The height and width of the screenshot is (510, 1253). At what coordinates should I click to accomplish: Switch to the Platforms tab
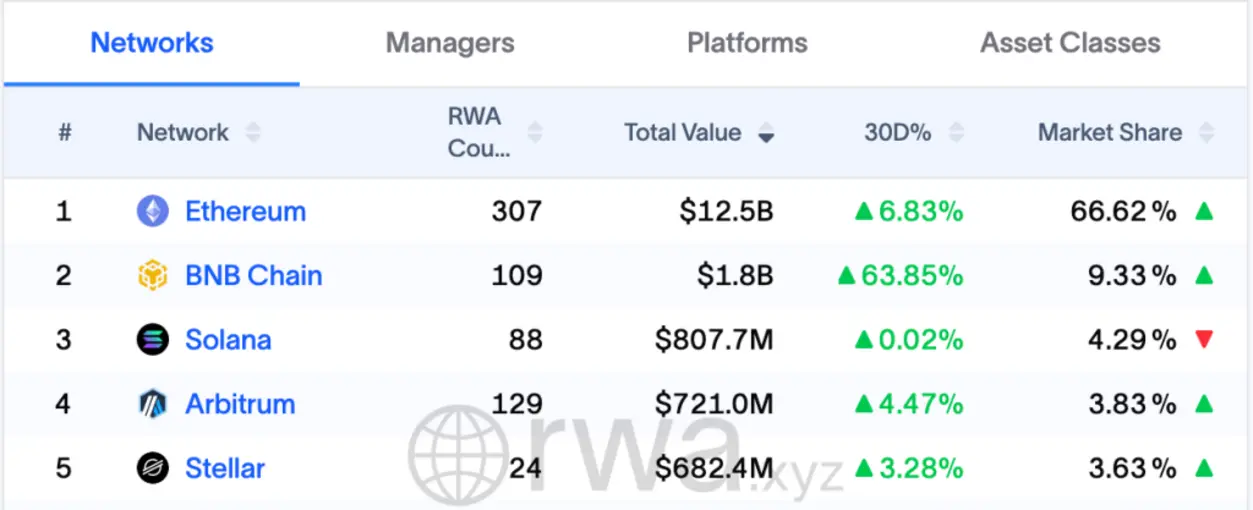click(747, 43)
